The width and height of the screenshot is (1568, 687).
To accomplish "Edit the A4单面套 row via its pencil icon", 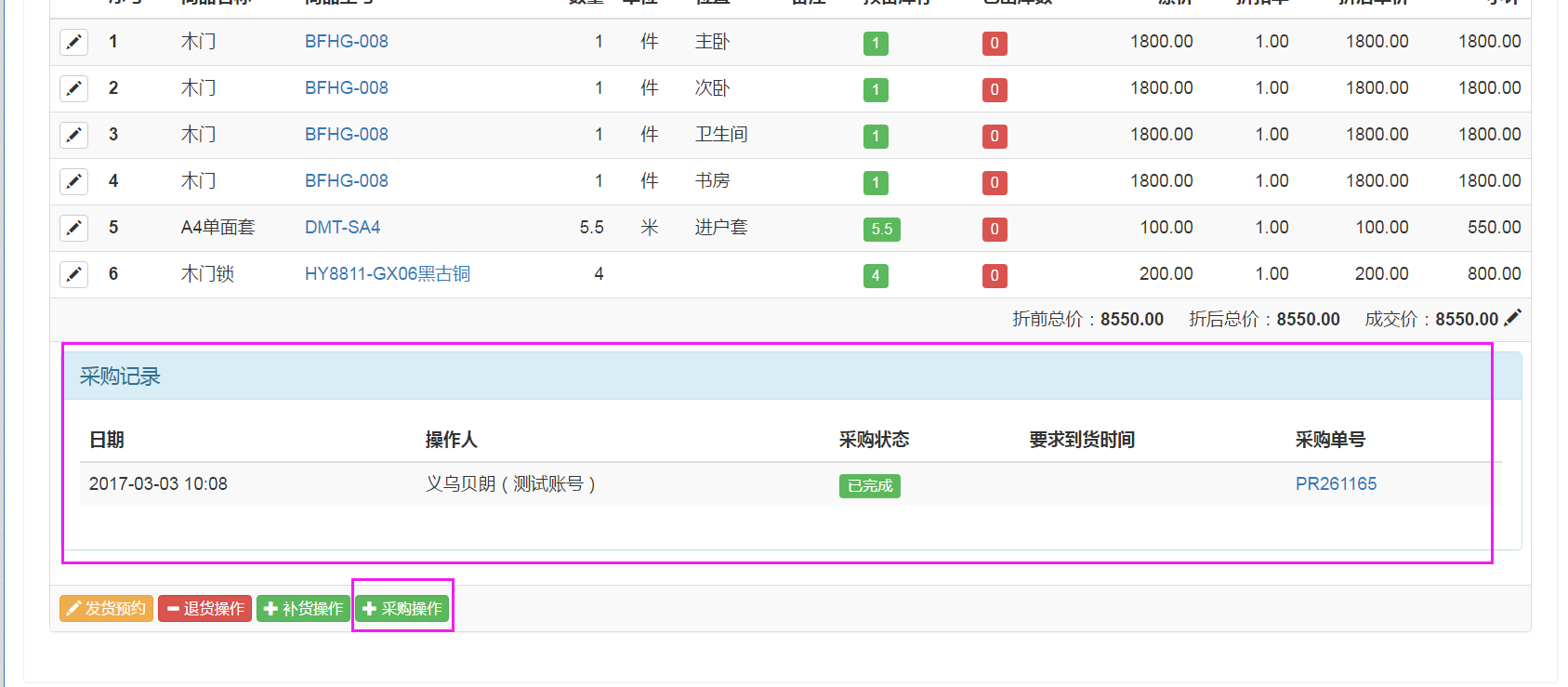I will point(73,228).
